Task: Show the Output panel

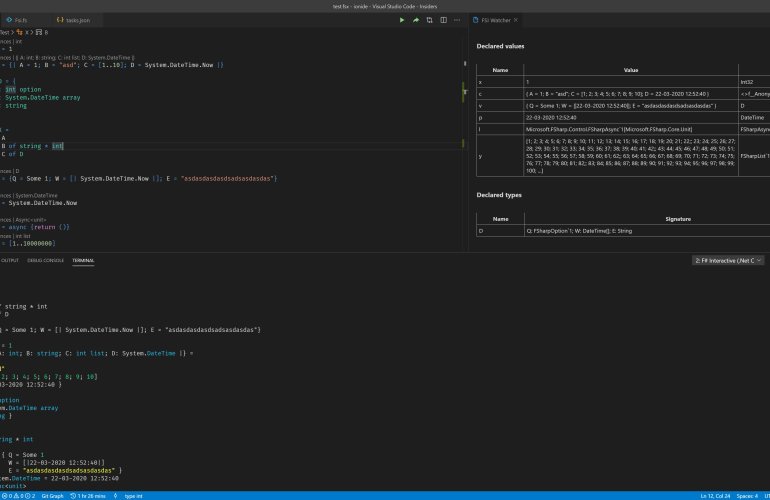Action: pyautogui.click(x=8, y=260)
